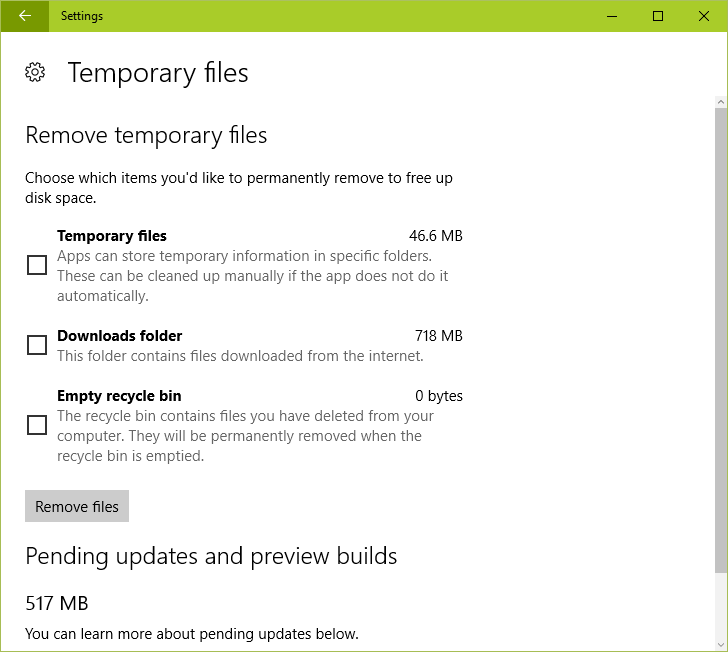Click the scrollbar down arrow
The width and height of the screenshot is (728, 652).
pos(721,645)
